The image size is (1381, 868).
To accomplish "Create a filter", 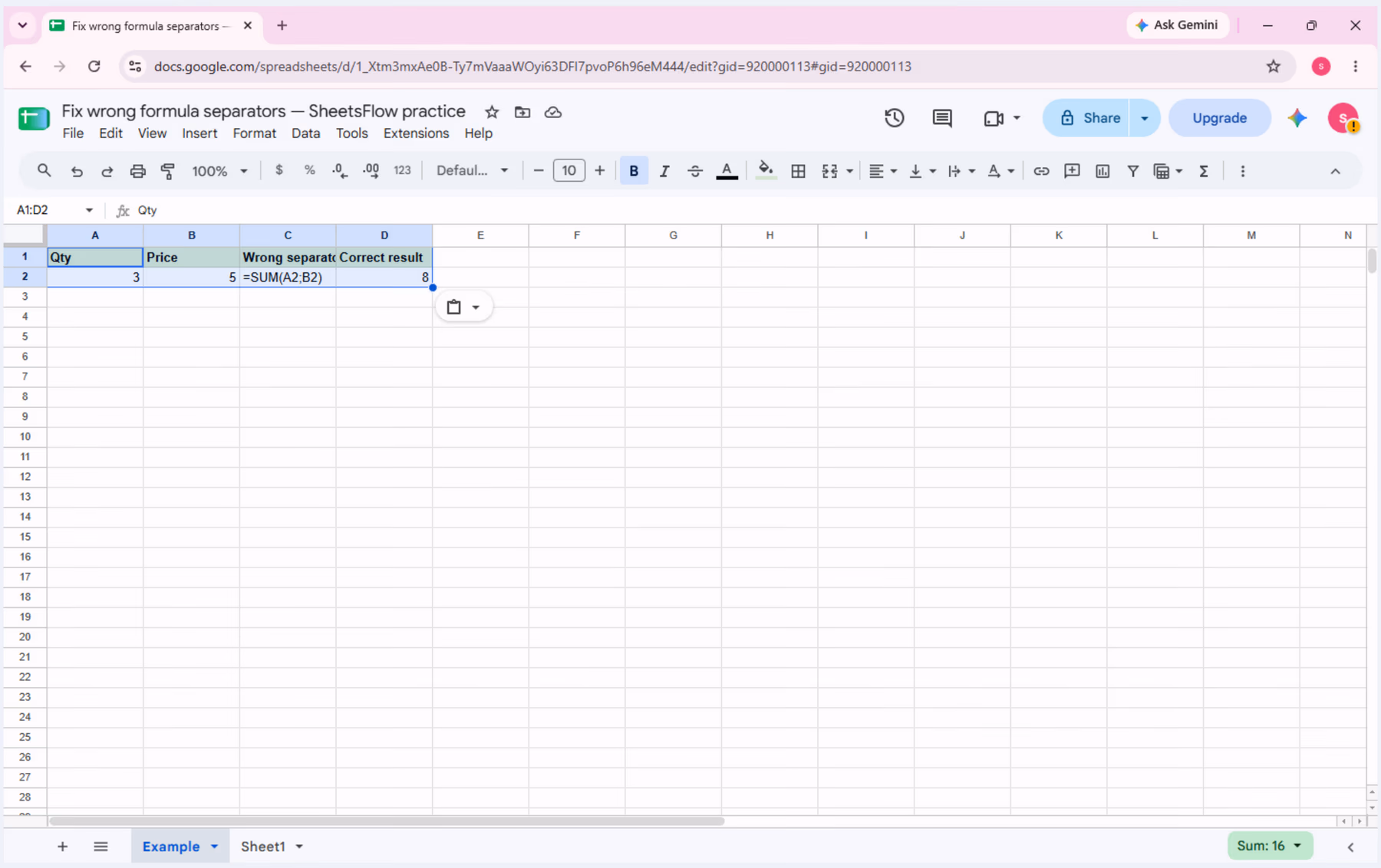I will 1132,171.
